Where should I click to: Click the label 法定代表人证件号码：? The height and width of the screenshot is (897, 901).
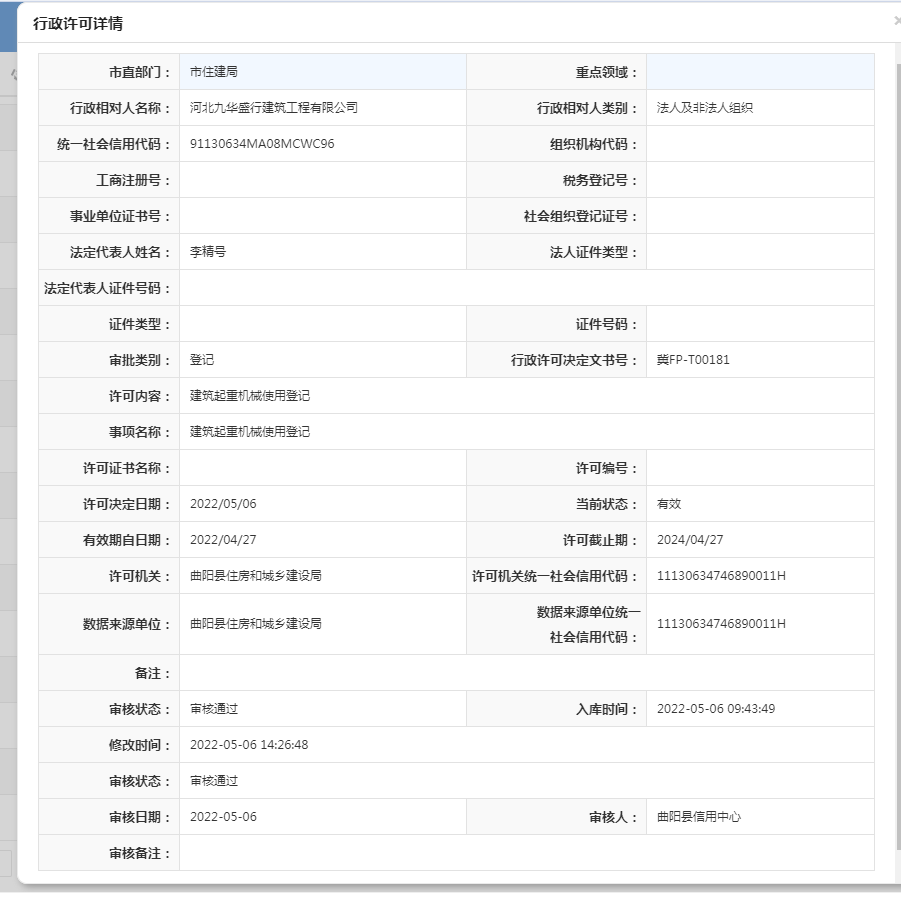[x=107, y=288]
